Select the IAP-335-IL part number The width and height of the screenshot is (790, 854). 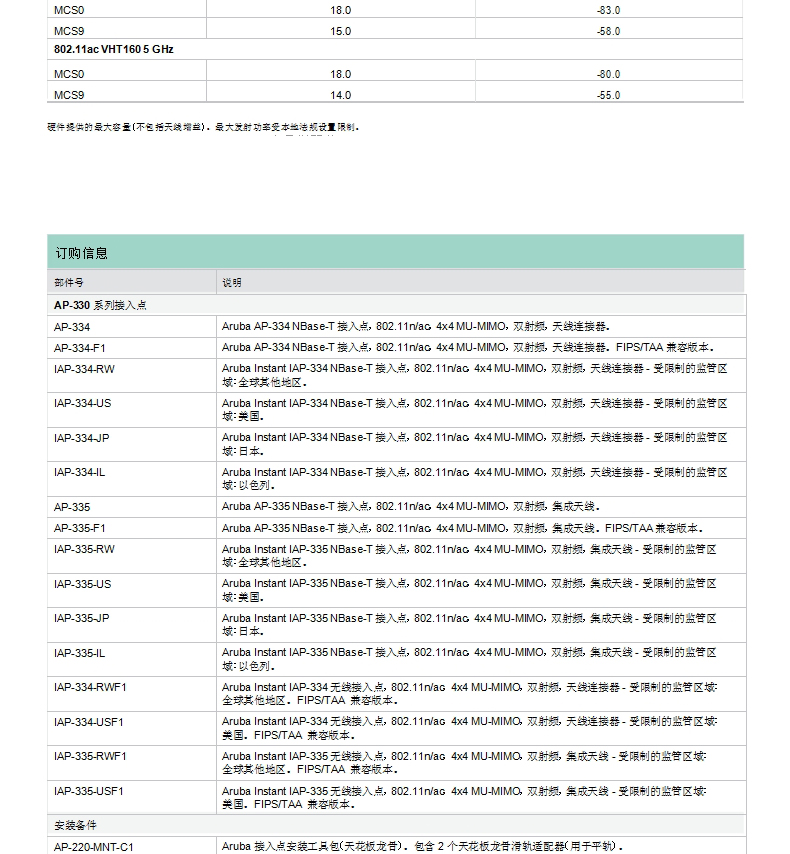[x=79, y=654]
